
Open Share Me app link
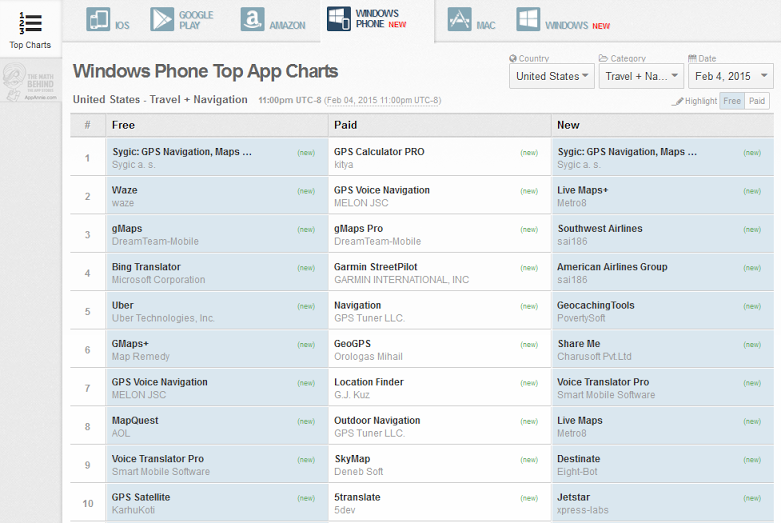pos(579,344)
